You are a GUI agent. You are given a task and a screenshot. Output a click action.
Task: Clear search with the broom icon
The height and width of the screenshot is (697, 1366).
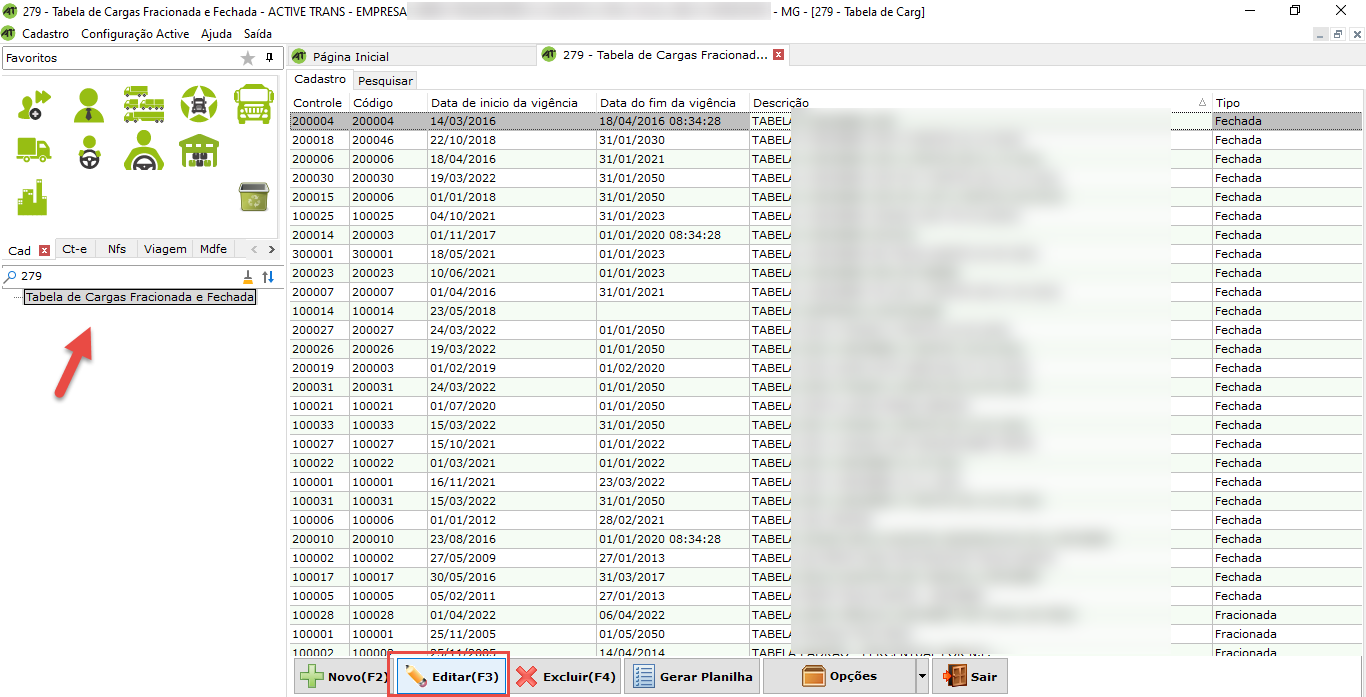coord(248,276)
